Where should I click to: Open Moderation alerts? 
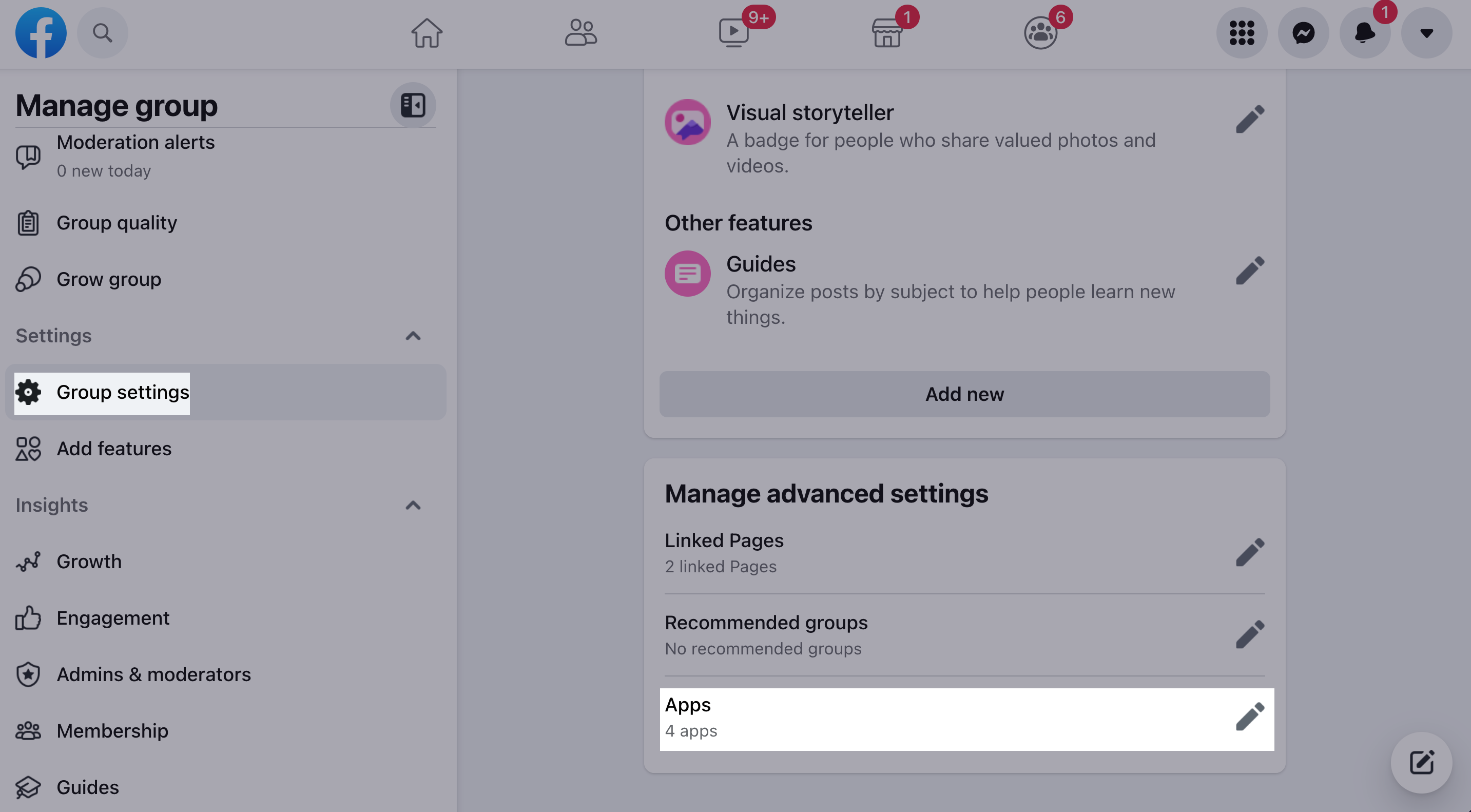(225, 156)
